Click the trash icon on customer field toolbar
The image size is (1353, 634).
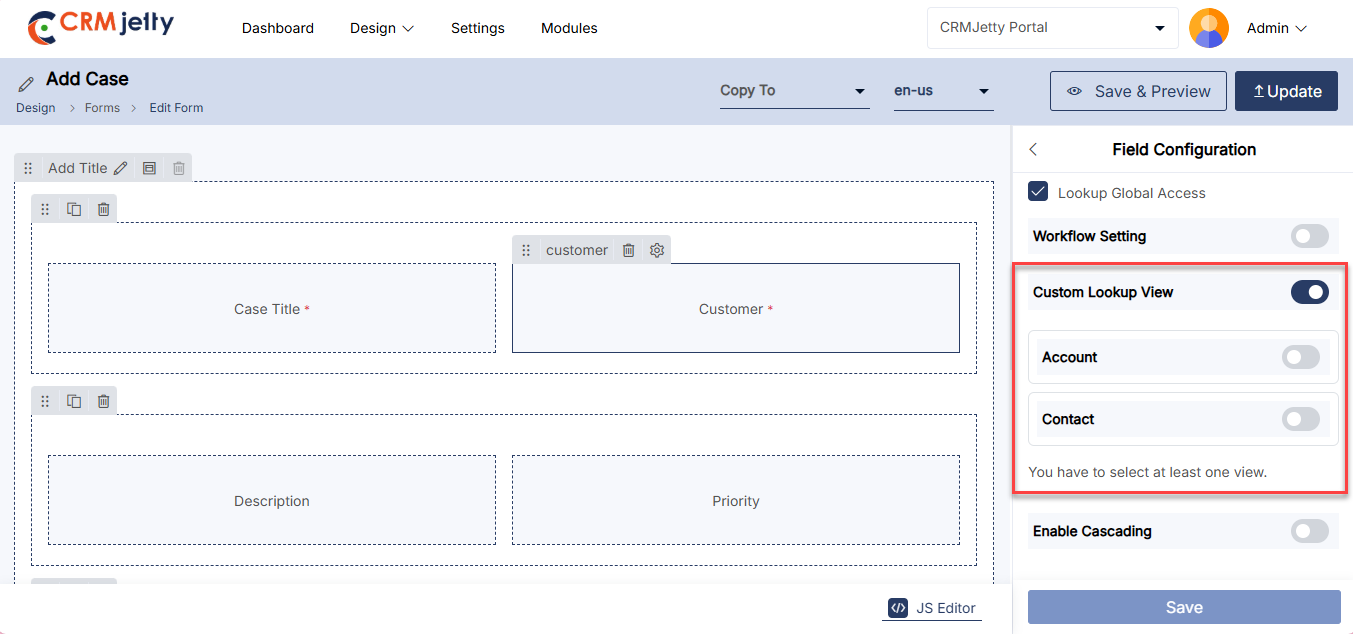click(x=628, y=250)
